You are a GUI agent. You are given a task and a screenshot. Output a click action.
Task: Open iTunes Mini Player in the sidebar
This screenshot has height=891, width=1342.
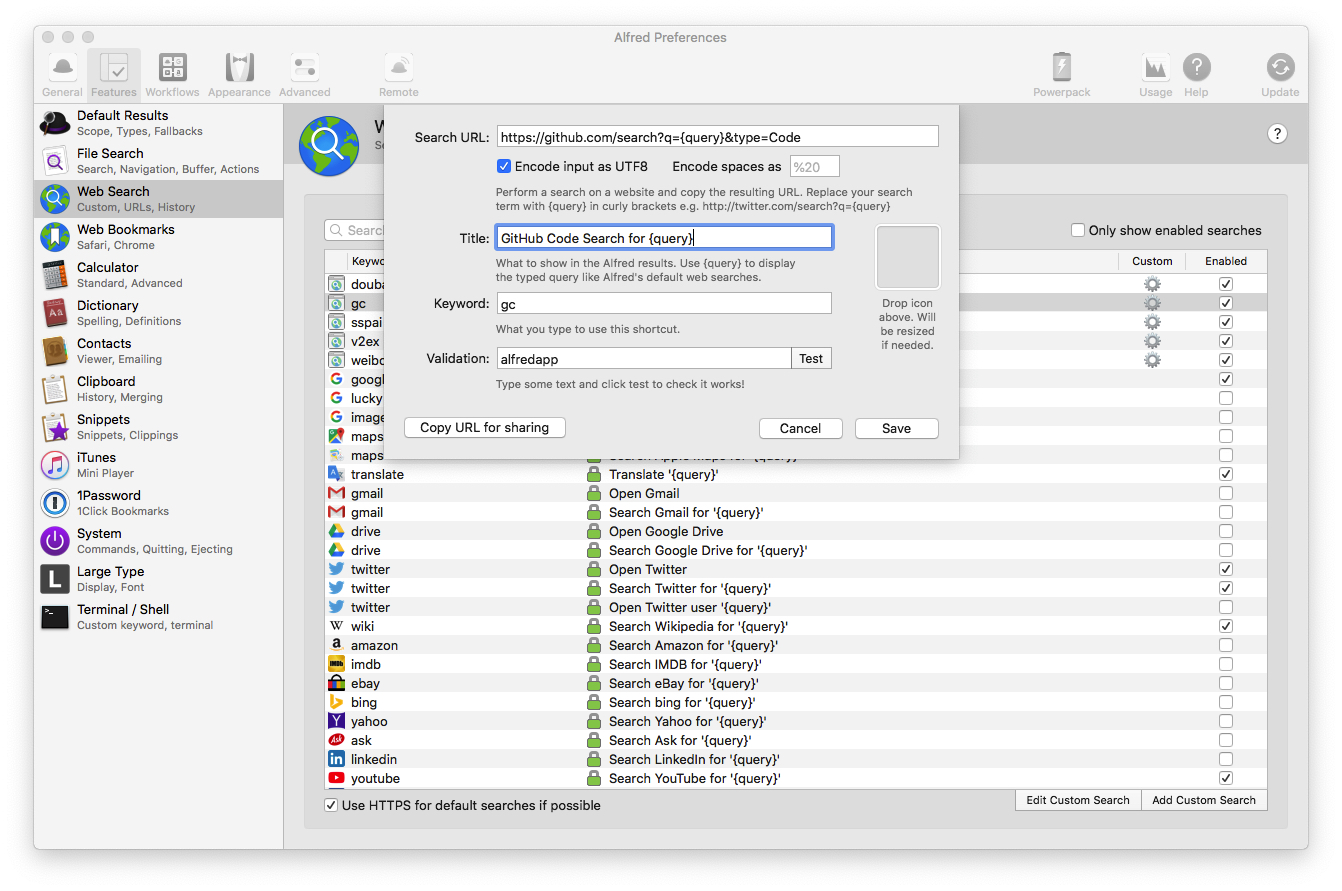coord(159,465)
